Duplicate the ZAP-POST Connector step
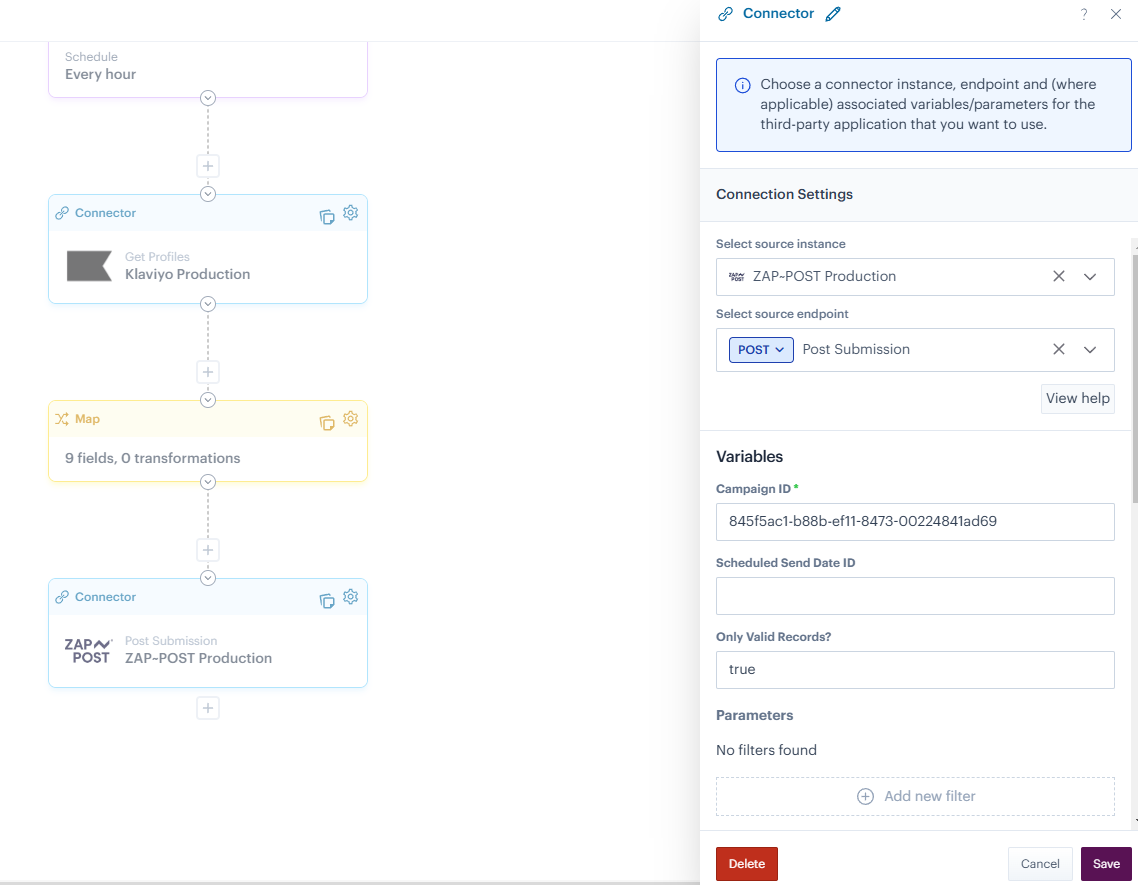Screen dimensions: 1138x885 [x=327, y=599]
